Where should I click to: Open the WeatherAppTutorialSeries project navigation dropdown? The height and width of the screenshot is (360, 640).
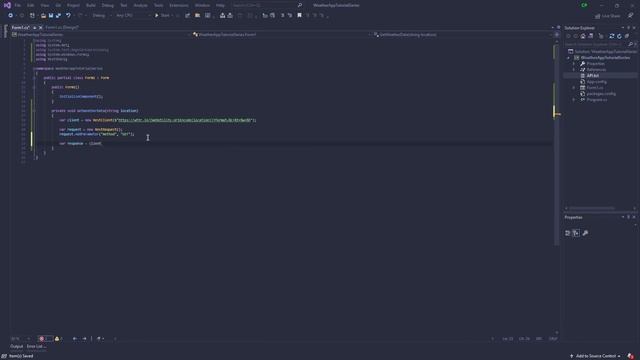pos(101,35)
